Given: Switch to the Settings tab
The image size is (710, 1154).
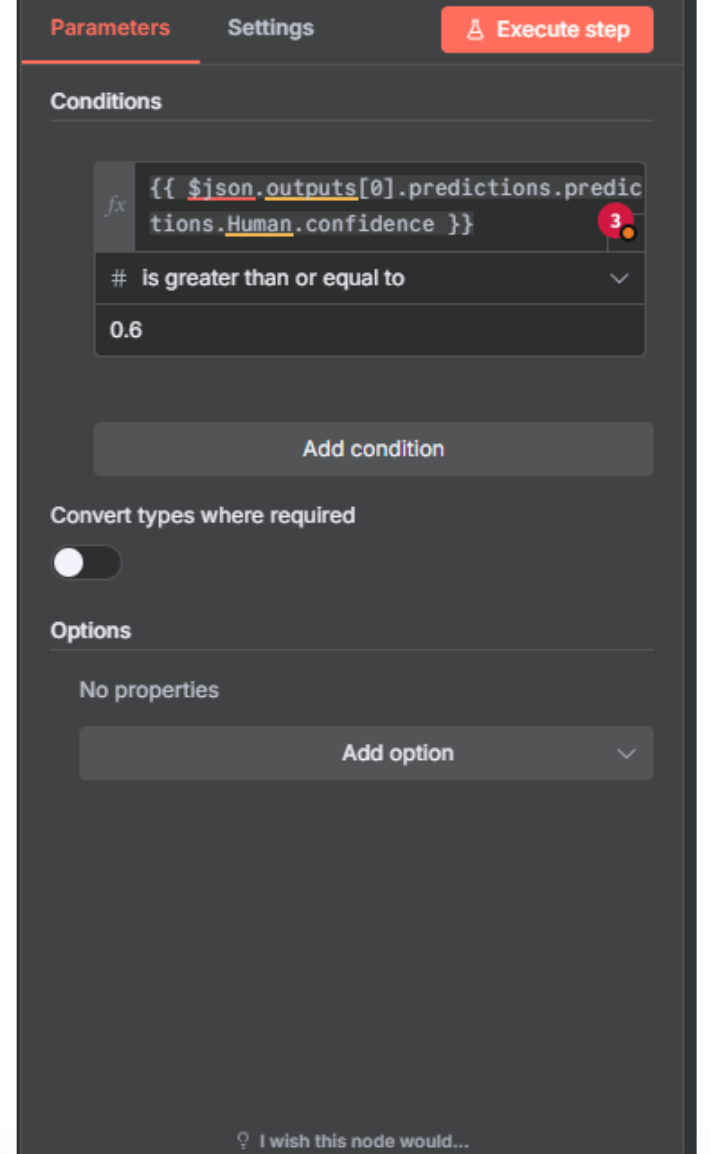Looking at the screenshot, I should click(270, 28).
